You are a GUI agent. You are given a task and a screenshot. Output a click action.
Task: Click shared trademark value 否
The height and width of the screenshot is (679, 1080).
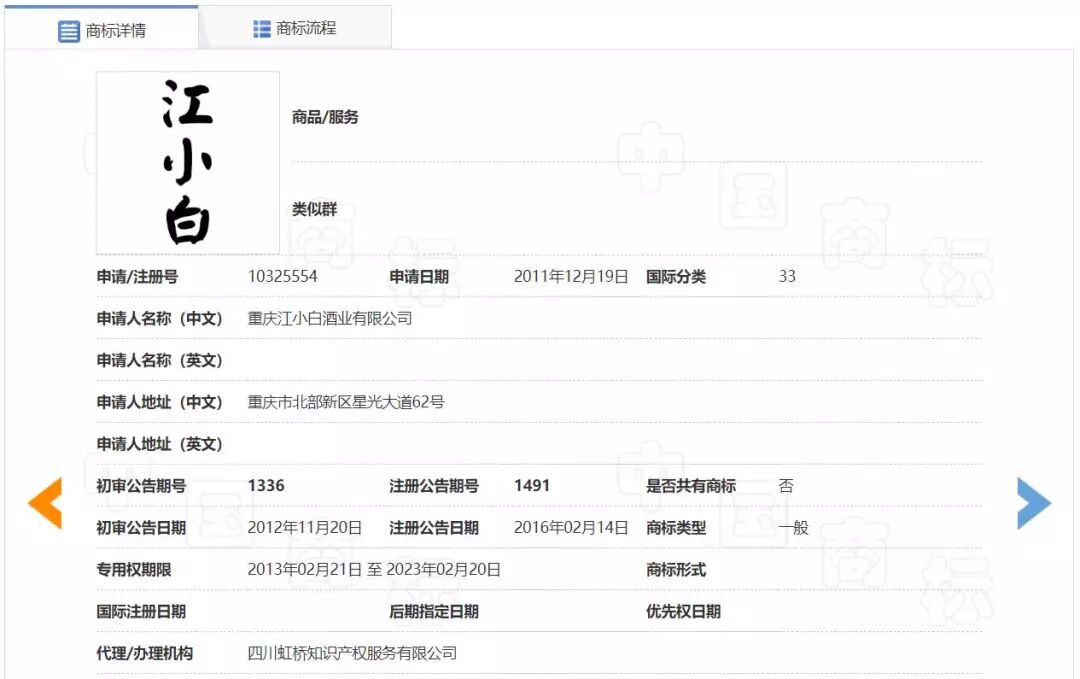coord(786,485)
